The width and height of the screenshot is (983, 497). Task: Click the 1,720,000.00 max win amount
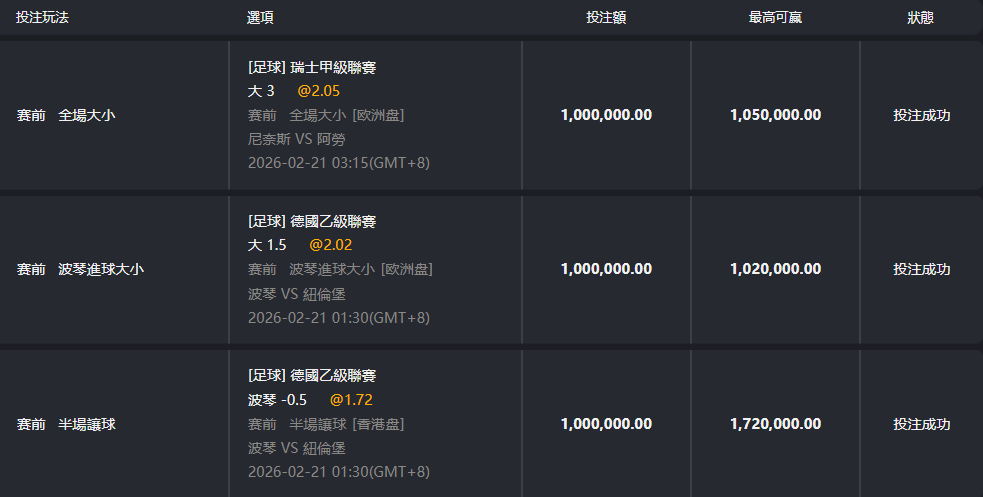click(x=775, y=424)
